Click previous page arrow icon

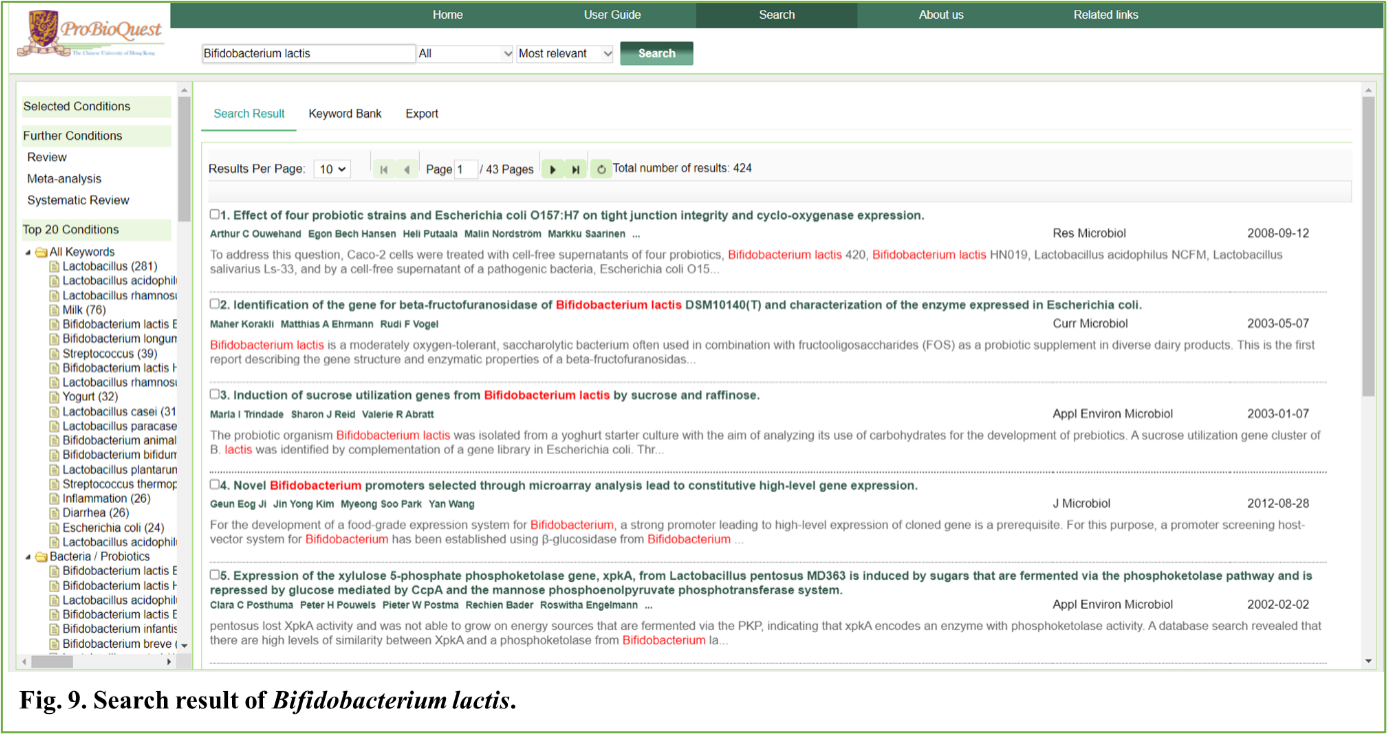(x=407, y=170)
